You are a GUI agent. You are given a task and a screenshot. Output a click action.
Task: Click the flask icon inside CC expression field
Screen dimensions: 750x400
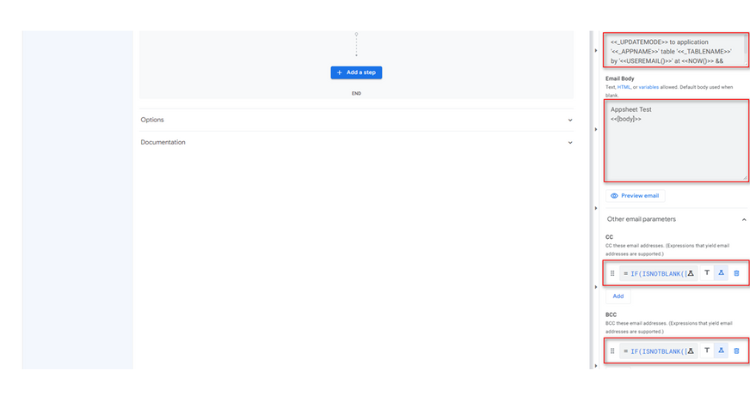pyautogui.click(x=691, y=274)
